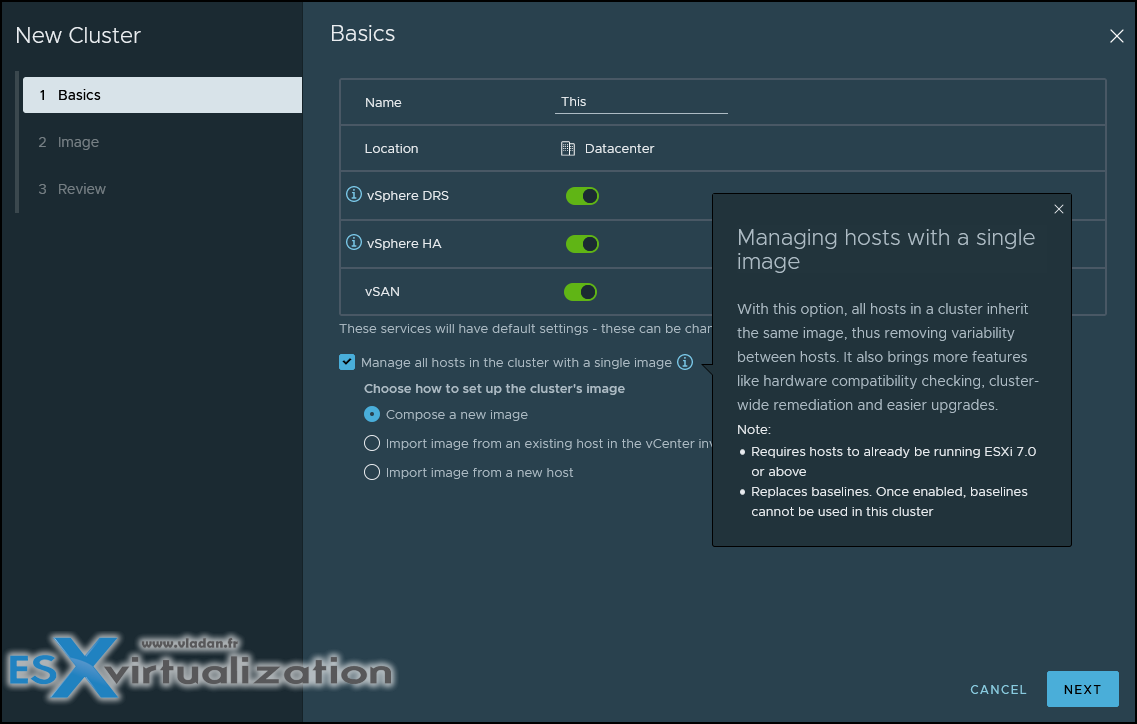
Task: Click 'Choose how to set up the cluster's image'
Action: pyautogui.click(x=495, y=389)
